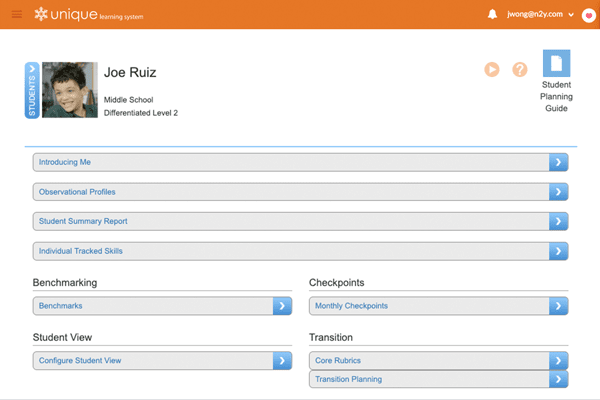This screenshot has height=400, width=600.
Task: Select the Joe Ruiz name heading
Action: point(130,72)
